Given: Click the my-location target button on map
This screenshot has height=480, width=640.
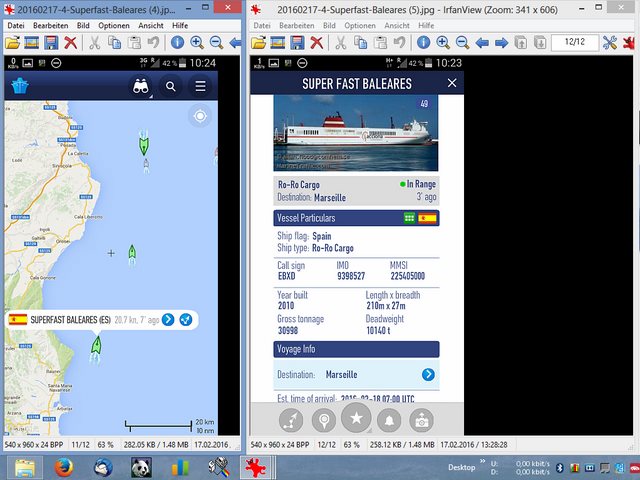Looking at the screenshot, I should (200, 116).
